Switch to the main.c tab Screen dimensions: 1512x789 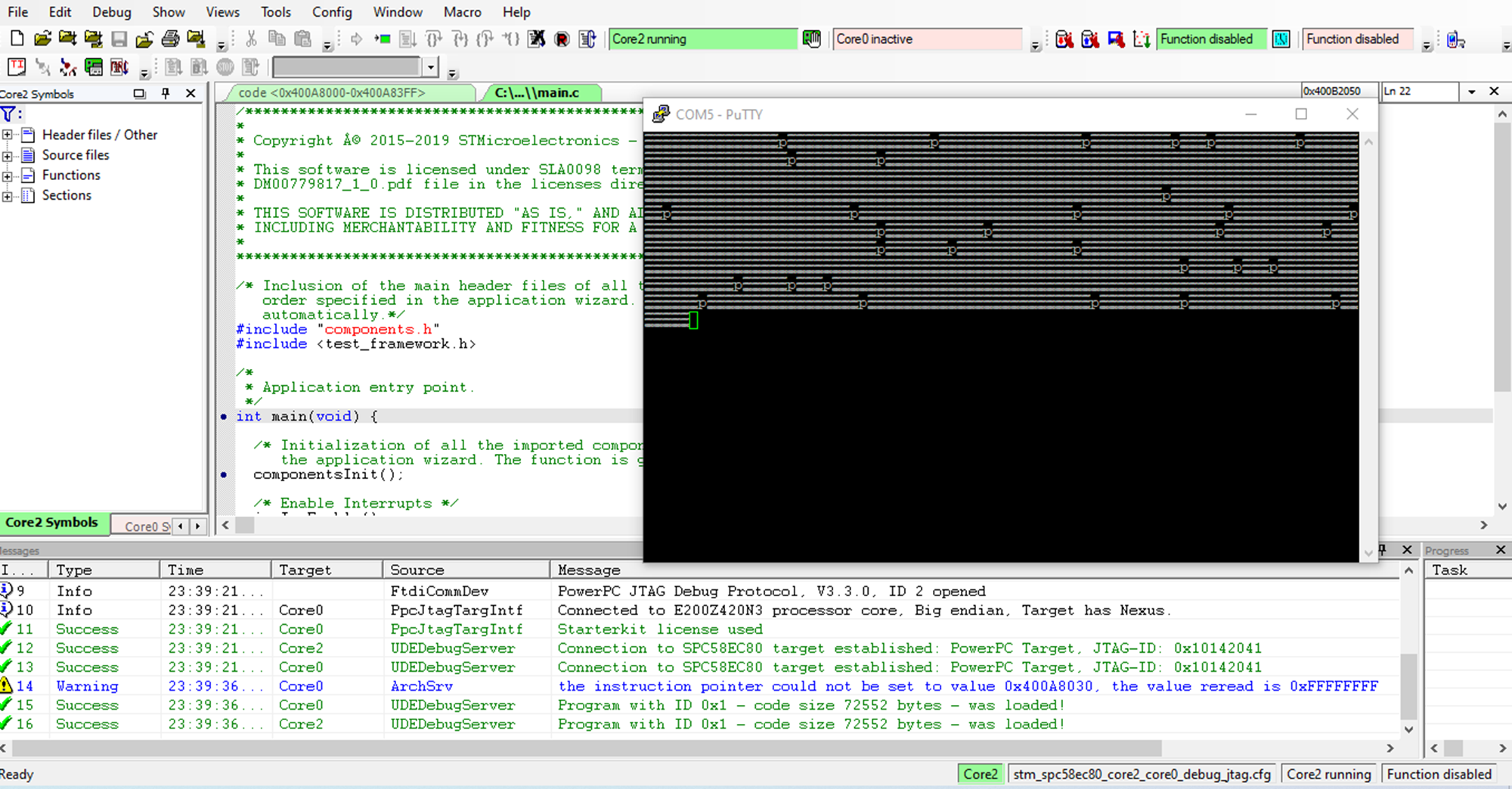click(541, 92)
